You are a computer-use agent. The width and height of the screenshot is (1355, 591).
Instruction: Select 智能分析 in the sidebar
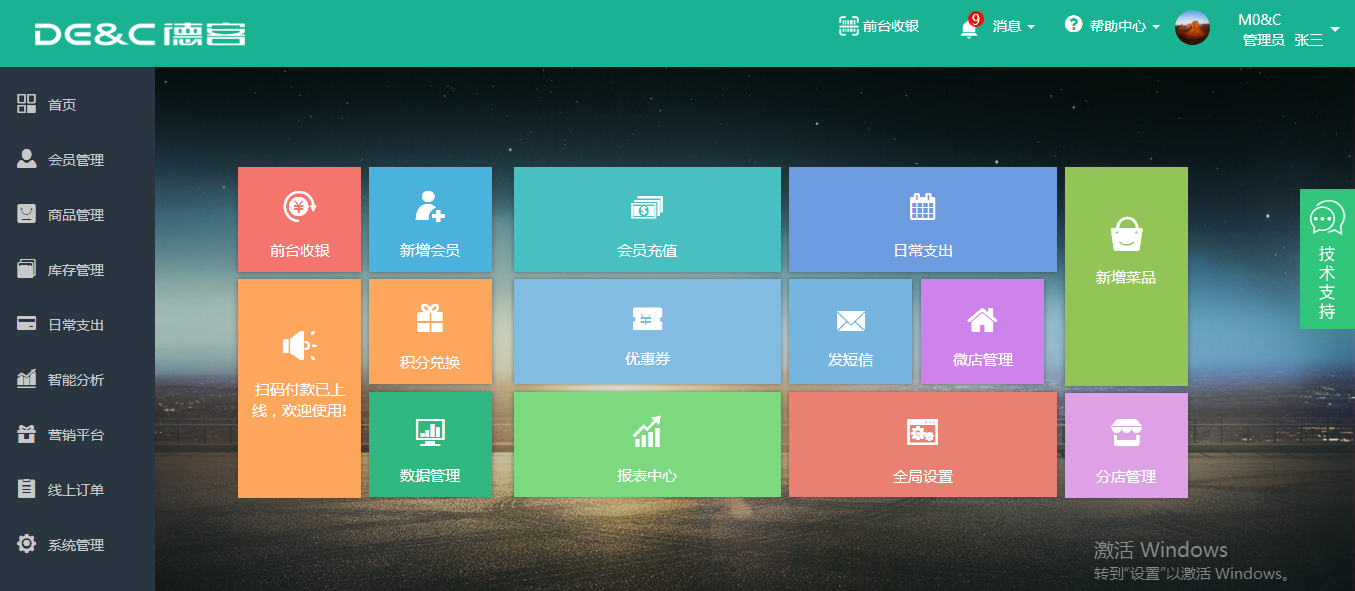pyautogui.click(x=77, y=379)
